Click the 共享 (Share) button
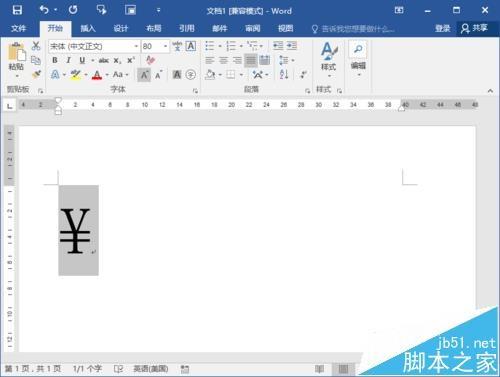 click(474, 28)
